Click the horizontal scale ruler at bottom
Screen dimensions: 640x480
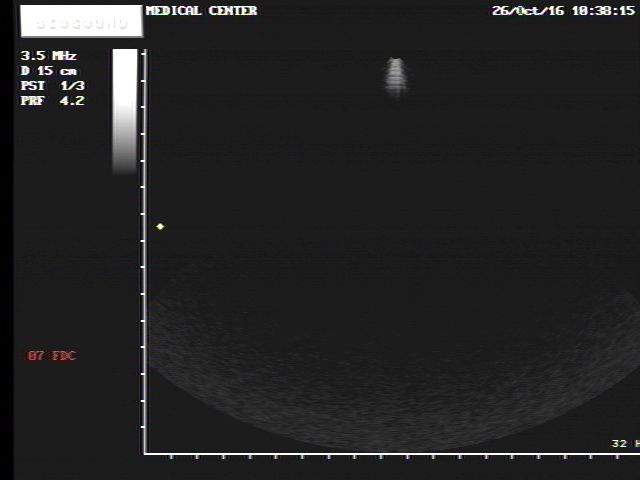click(390, 455)
